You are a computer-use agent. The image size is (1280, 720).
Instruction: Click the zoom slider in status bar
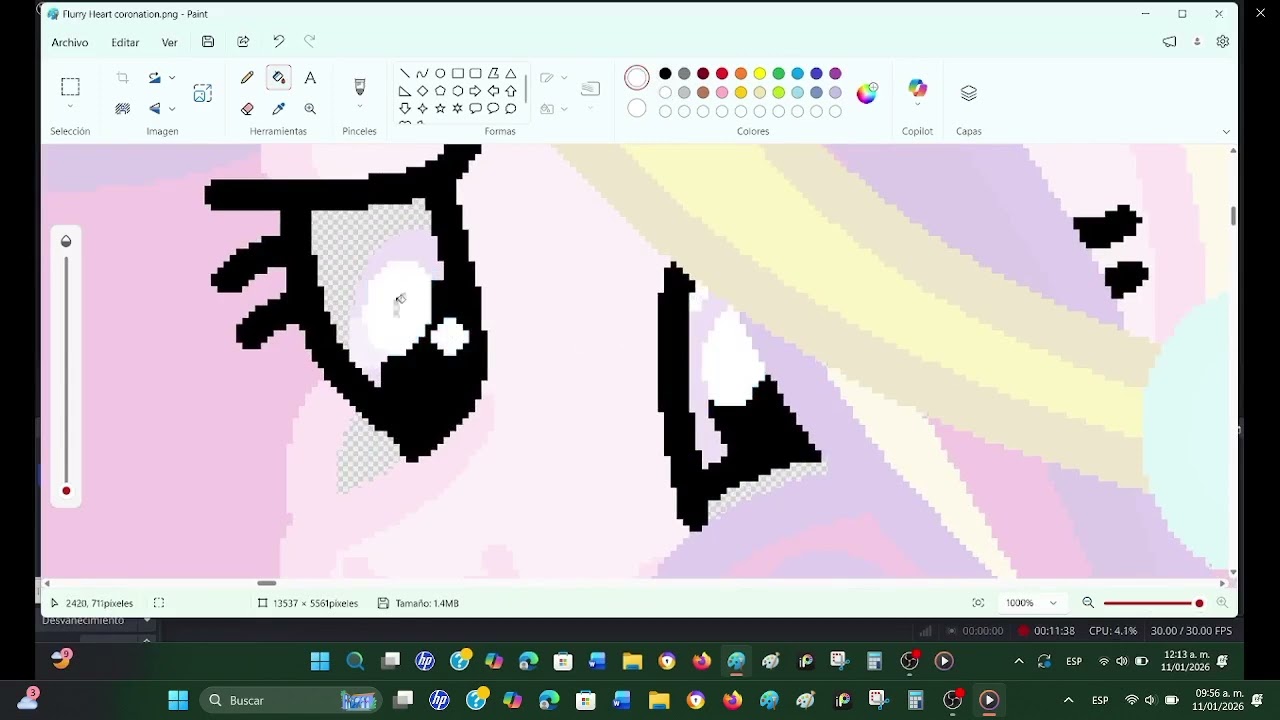1152,603
